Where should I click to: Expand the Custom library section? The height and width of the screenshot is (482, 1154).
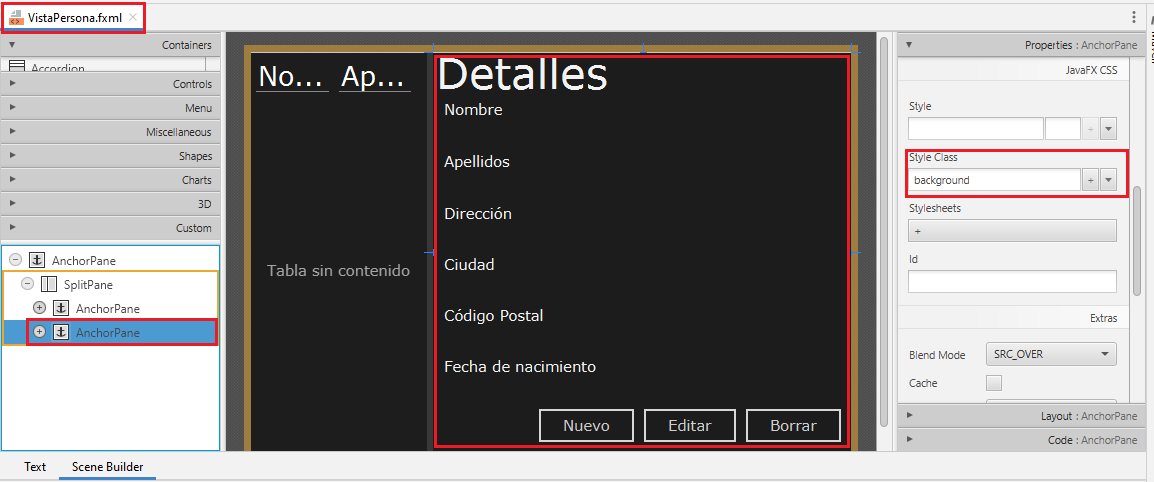pyautogui.click(x=110, y=228)
